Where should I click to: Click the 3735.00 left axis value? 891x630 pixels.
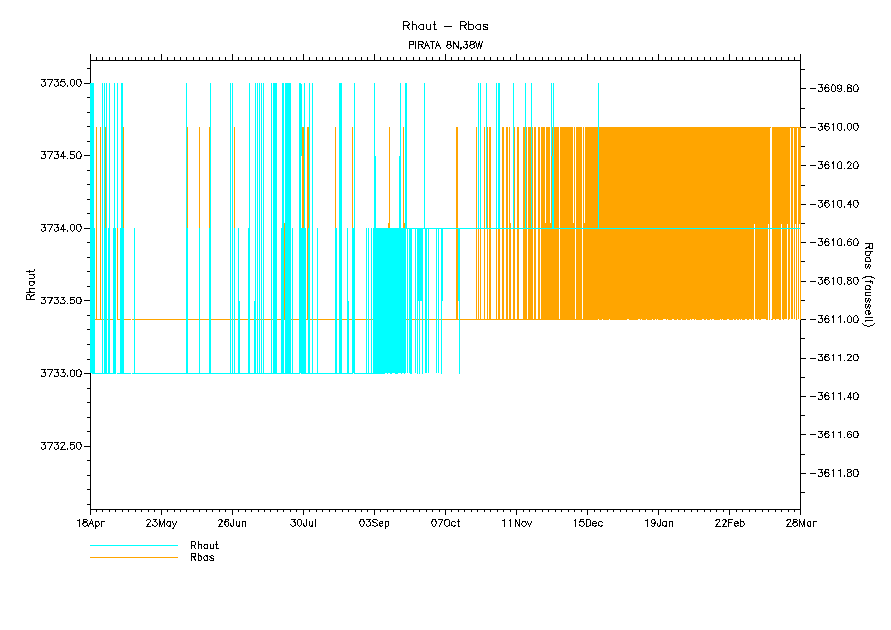pos(61,83)
